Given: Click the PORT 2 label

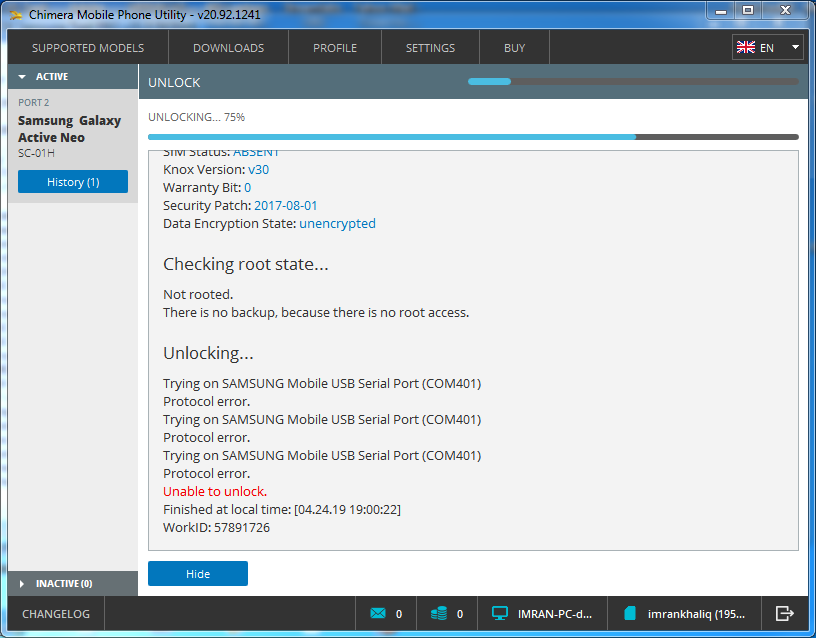Looking at the screenshot, I should tap(34, 103).
